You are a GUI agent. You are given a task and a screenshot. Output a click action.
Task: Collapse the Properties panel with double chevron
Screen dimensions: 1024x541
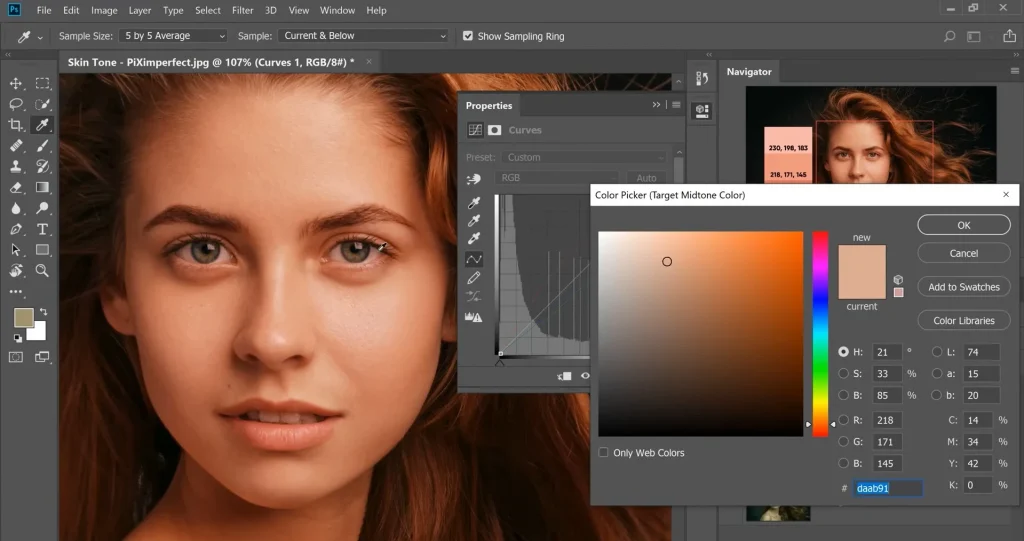tap(656, 105)
